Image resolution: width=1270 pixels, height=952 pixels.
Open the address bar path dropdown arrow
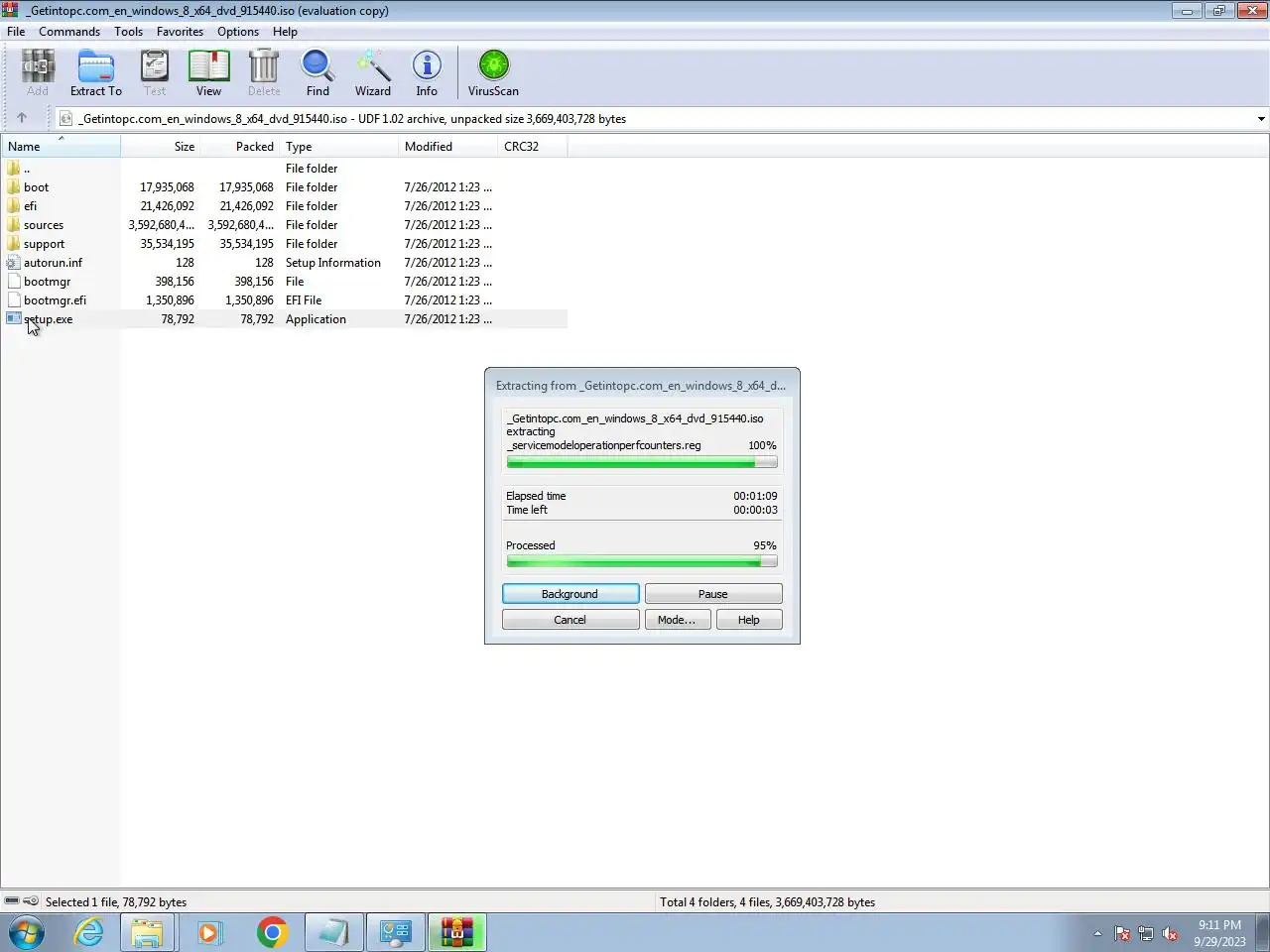pos(1261,119)
